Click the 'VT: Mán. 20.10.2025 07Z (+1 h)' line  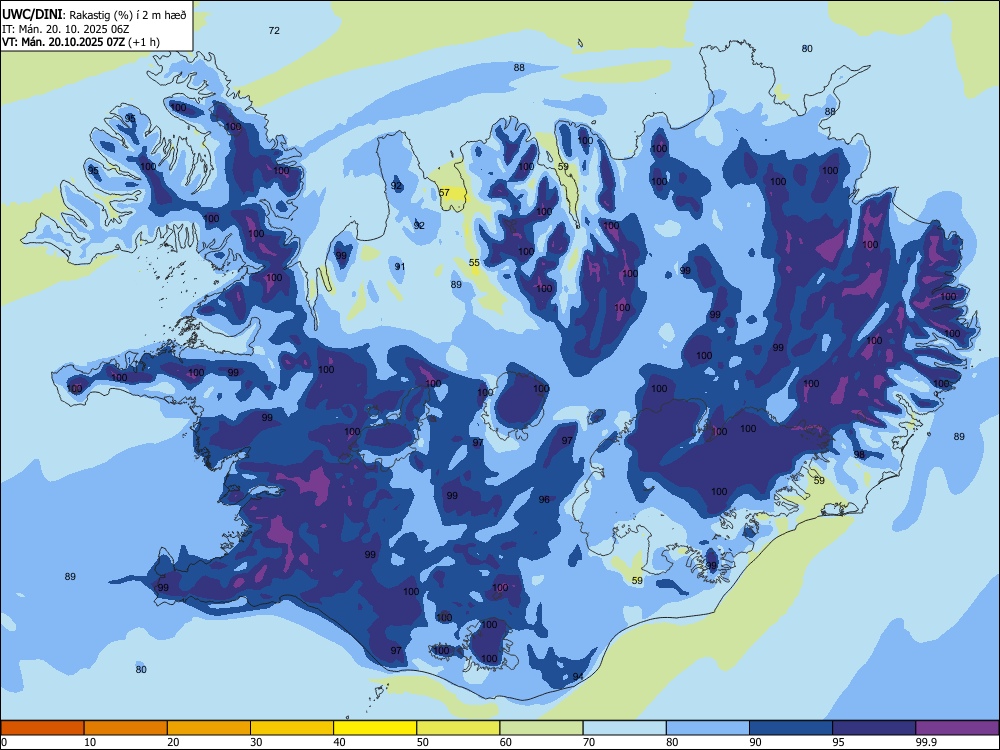81,42
